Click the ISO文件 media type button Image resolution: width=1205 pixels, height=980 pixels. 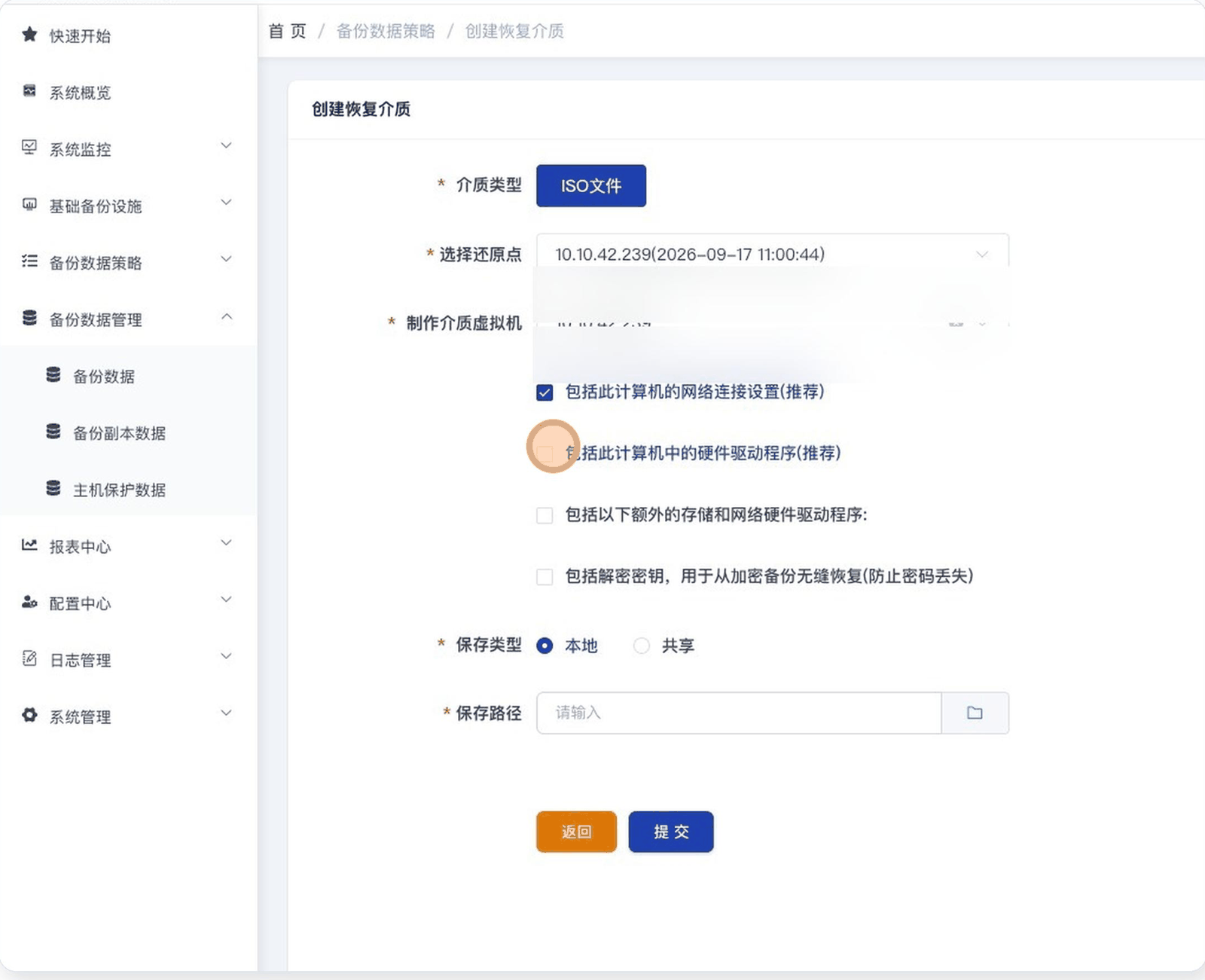[591, 185]
